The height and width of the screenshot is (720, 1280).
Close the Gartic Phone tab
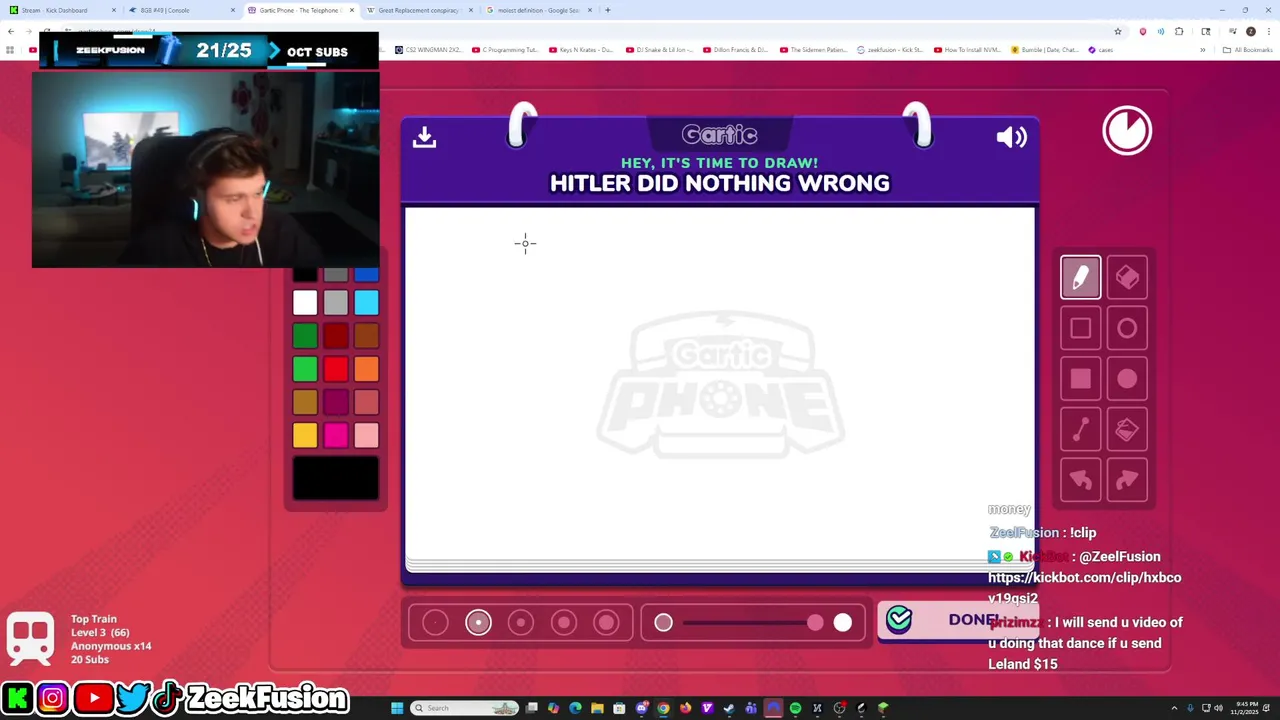(352, 10)
